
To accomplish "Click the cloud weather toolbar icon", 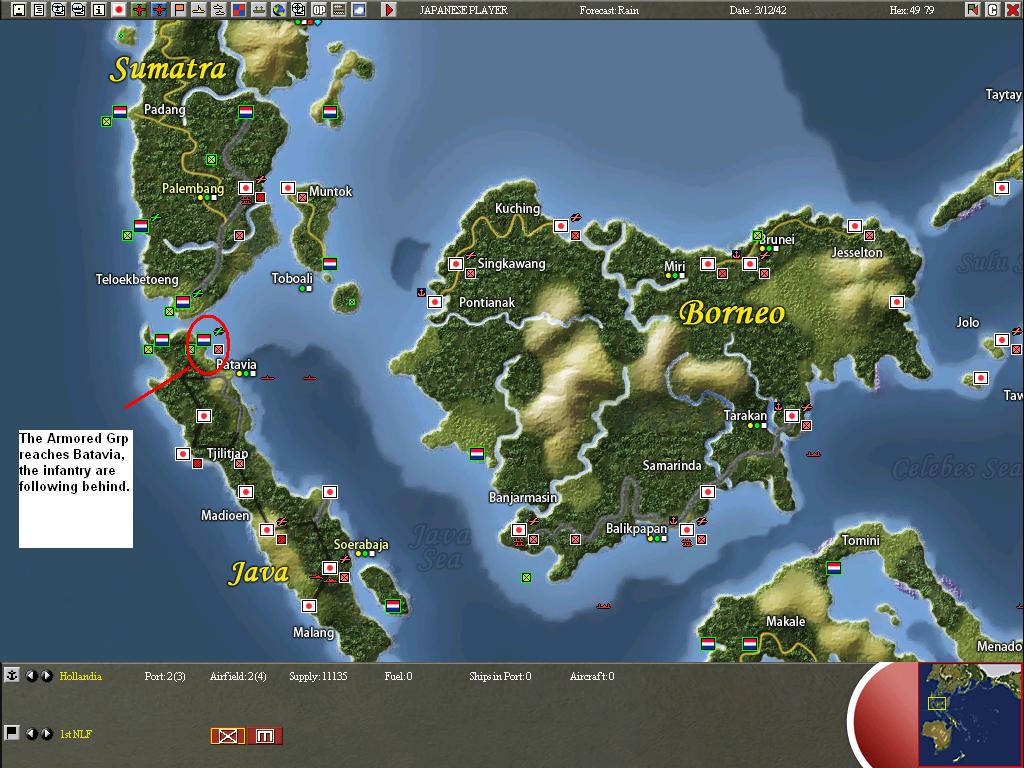I will click(359, 9).
